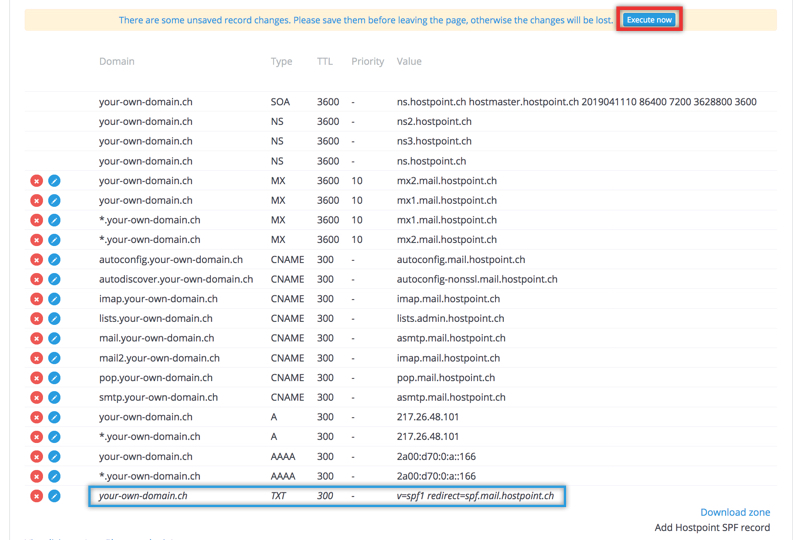Edit the AAAA record for your-own-domain.ch
800x540 pixels.
[x=54, y=457]
